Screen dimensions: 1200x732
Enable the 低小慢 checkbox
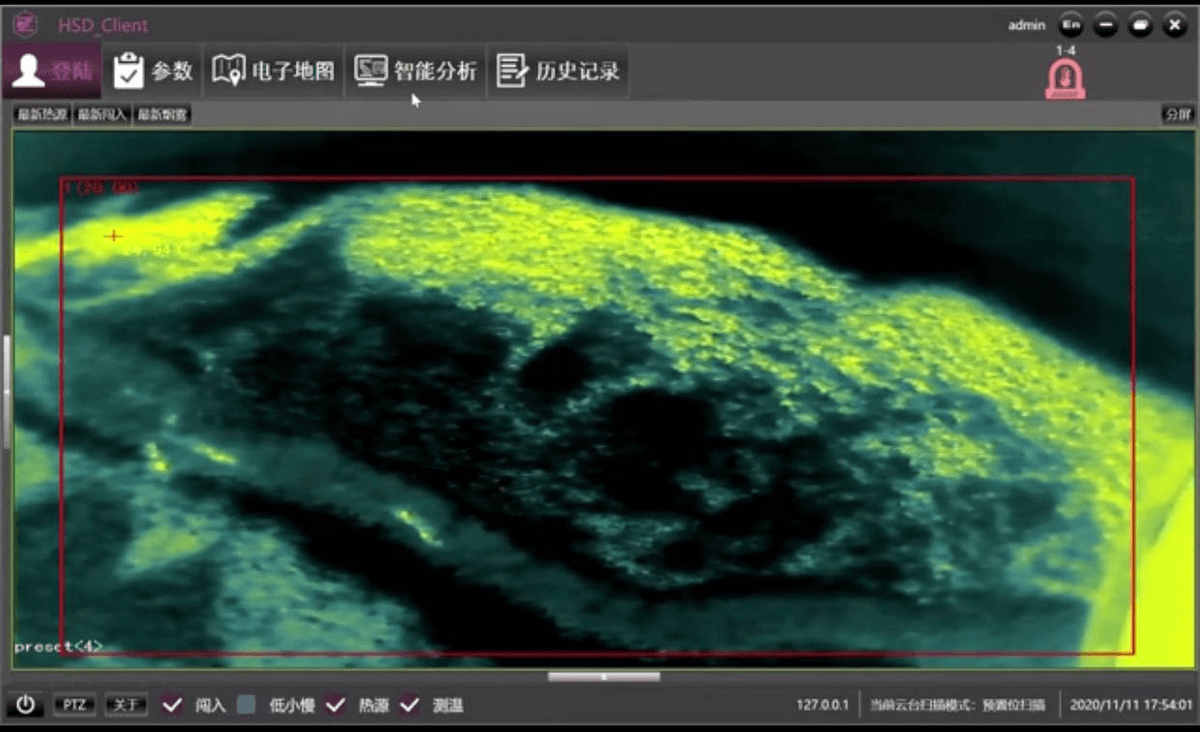click(x=247, y=705)
